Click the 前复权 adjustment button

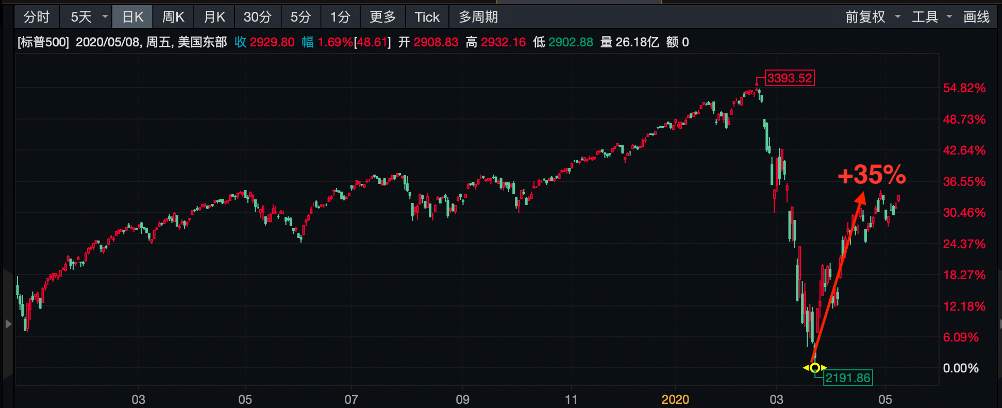tap(865, 17)
